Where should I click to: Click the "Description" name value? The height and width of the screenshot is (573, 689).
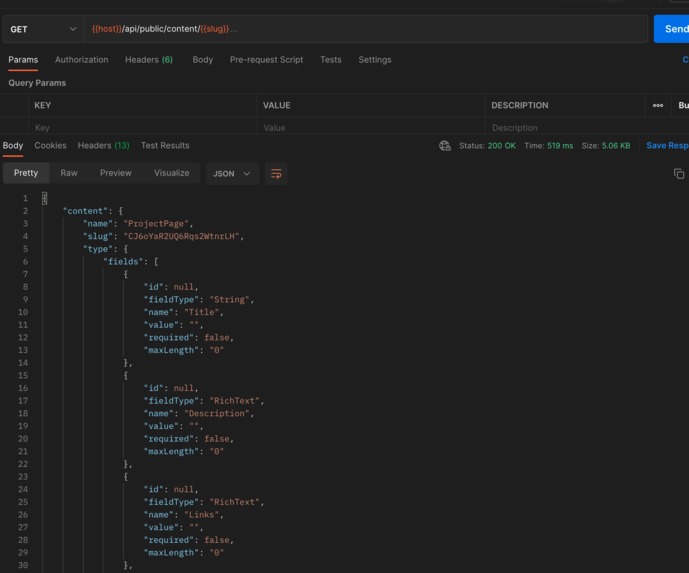click(217, 413)
